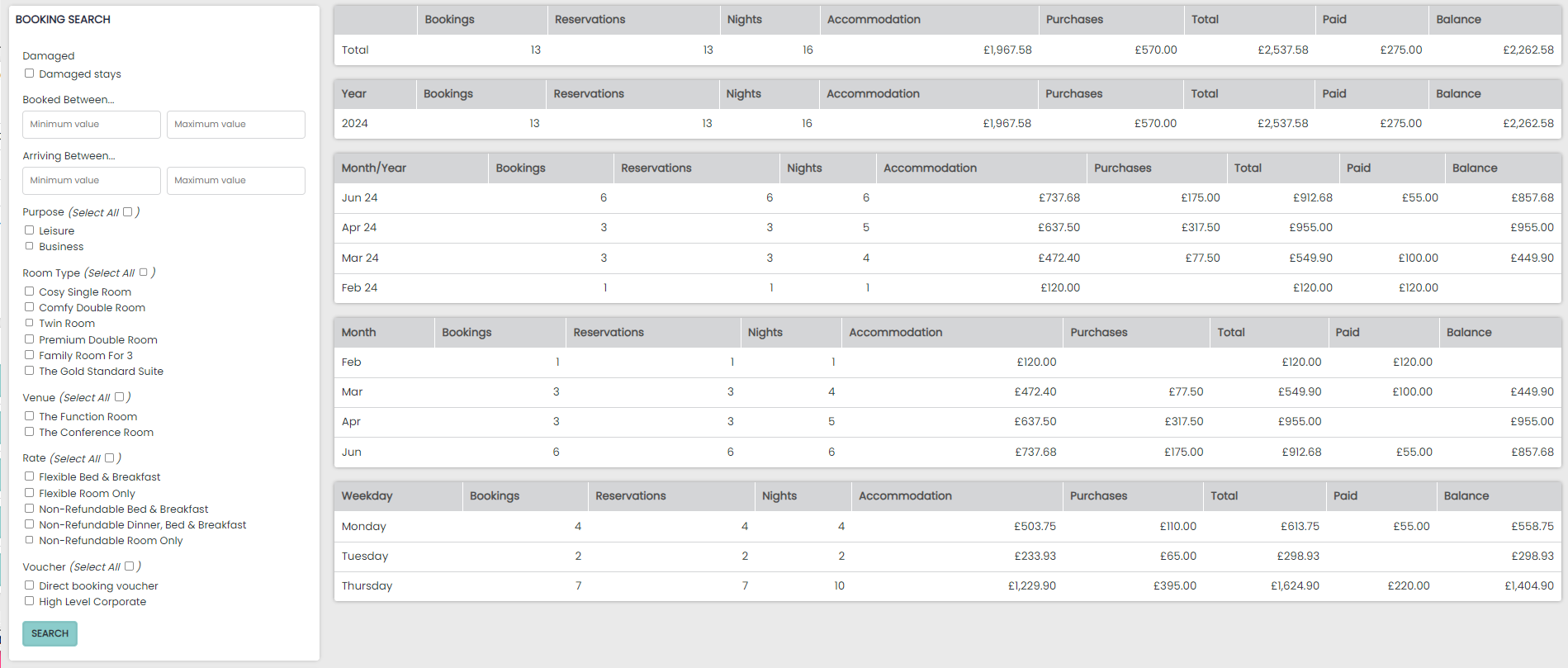Click the Search button
Image resolution: width=1568 pixels, height=668 pixels.
tap(50, 633)
